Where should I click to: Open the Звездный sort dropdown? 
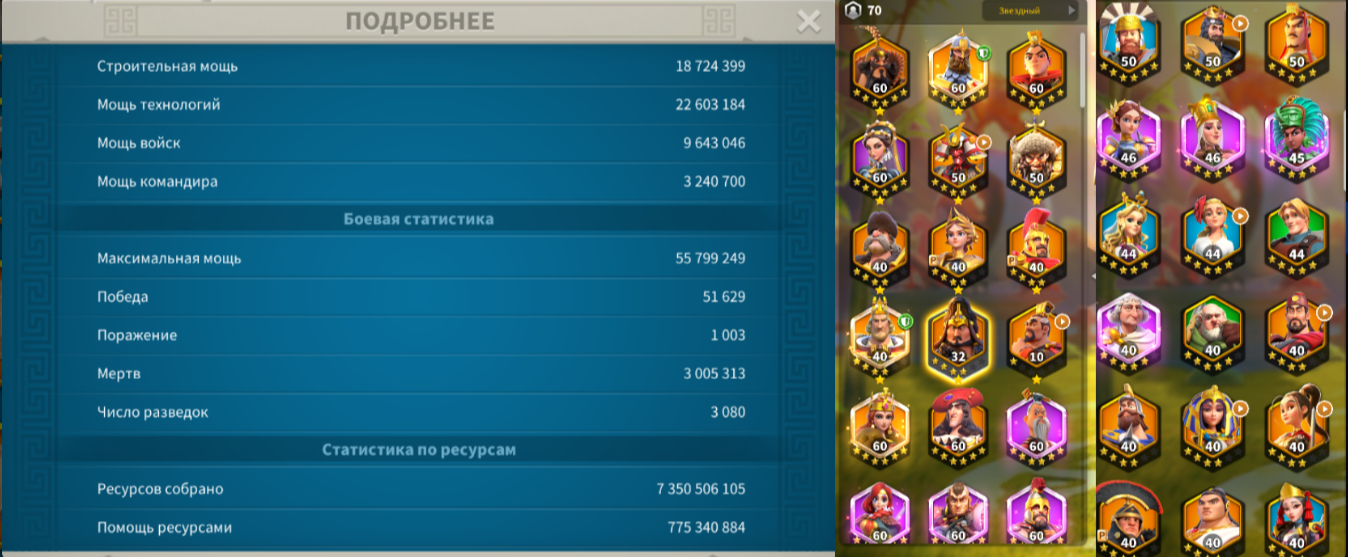click(1030, 11)
